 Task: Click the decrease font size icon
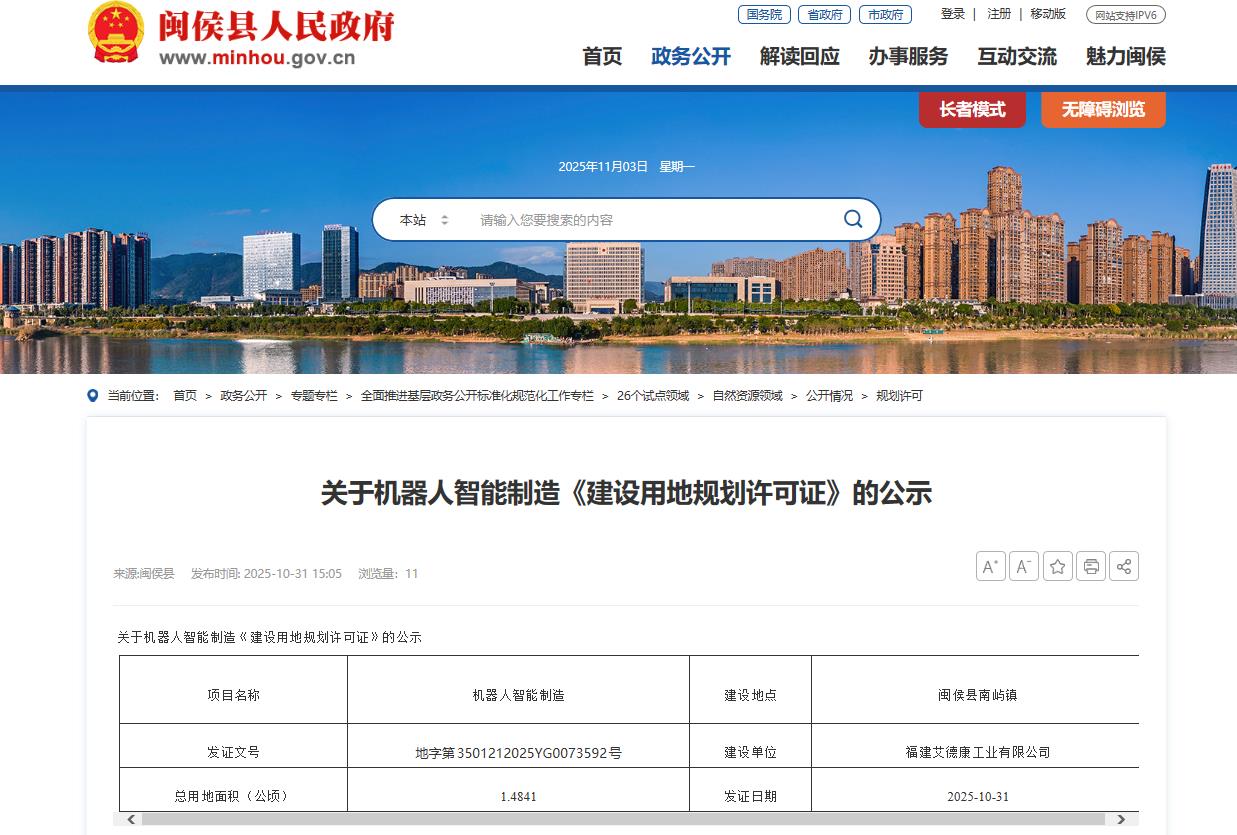tap(1023, 567)
